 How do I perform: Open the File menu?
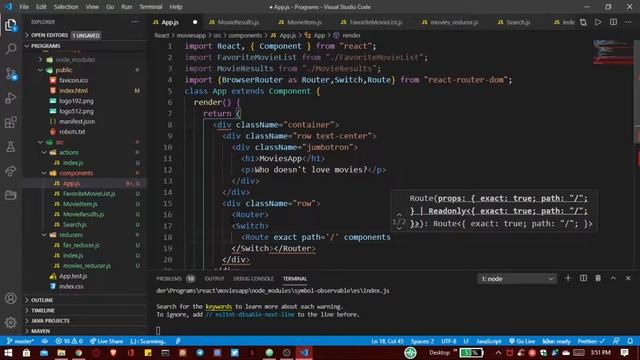tap(24, 7)
